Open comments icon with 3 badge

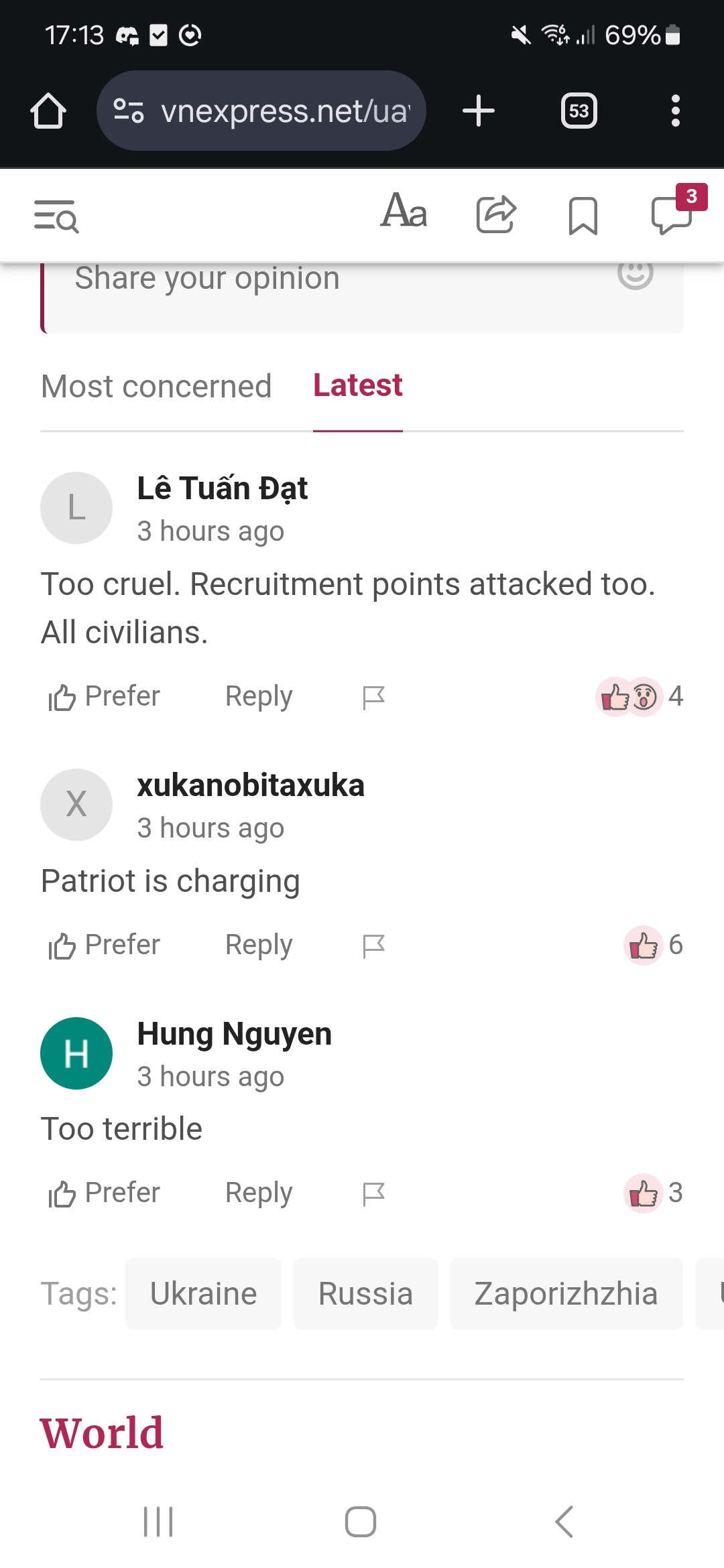pyautogui.click(x=673, y=213)
